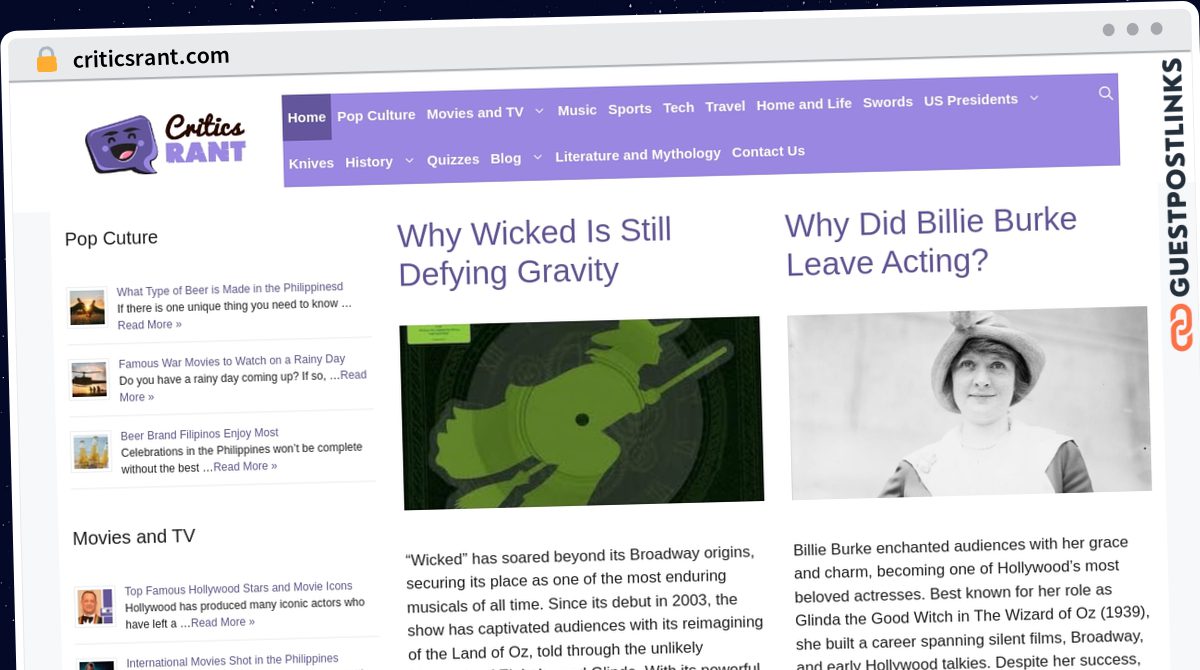This screenshot has width=1200, height=670.
Task: Open 'What Type of Beer' Philippines post
Action: click(x=230, y=289)
